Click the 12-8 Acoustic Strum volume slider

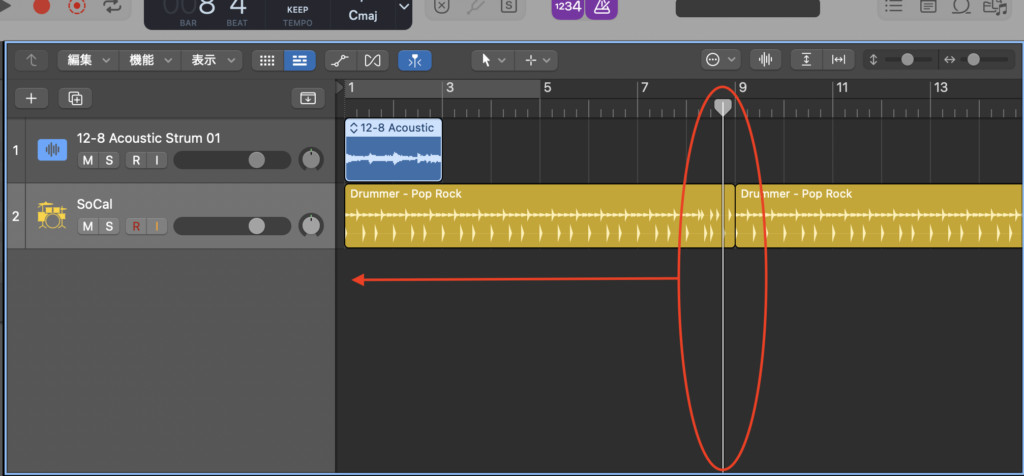pos(232,160)
